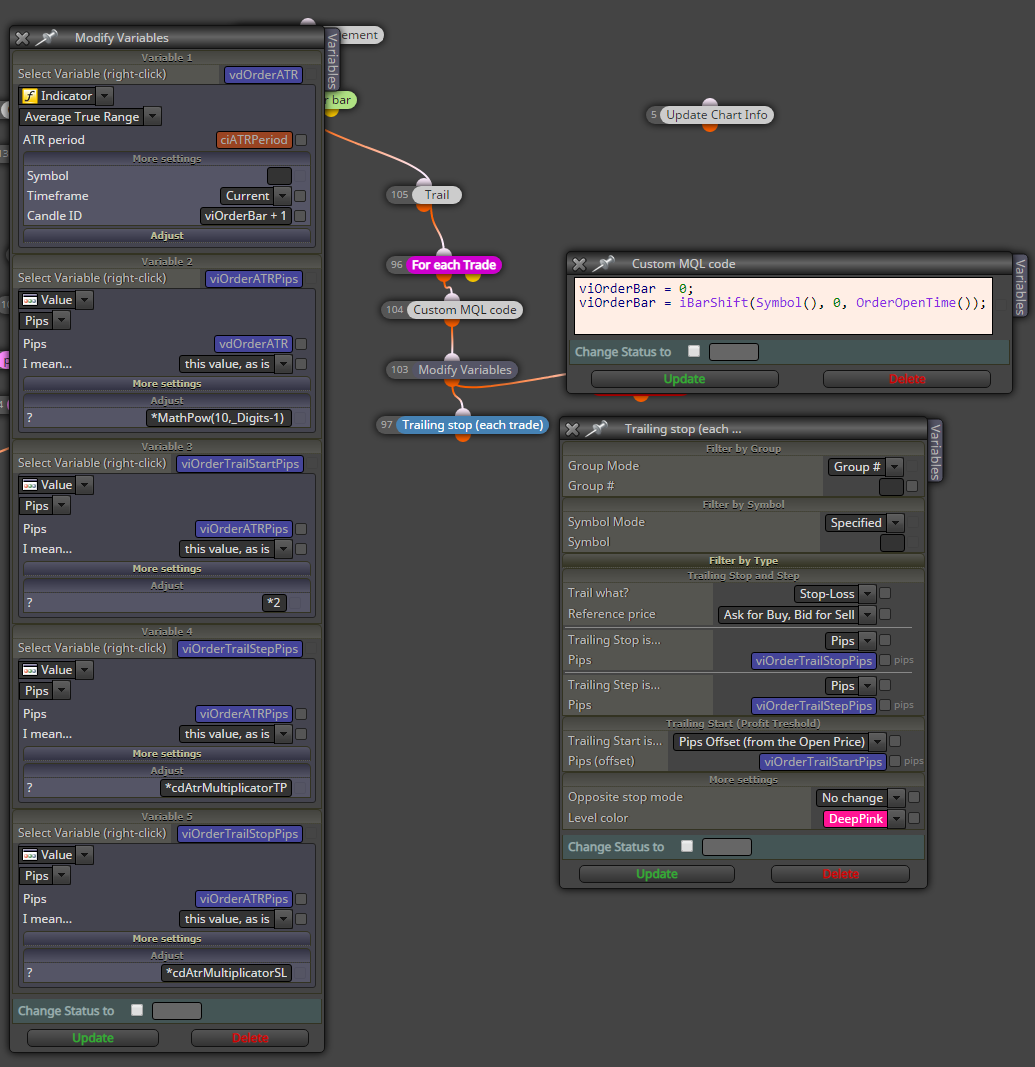Toggle Timeframe checkbox in Variable 1

[x=300, y=196]
